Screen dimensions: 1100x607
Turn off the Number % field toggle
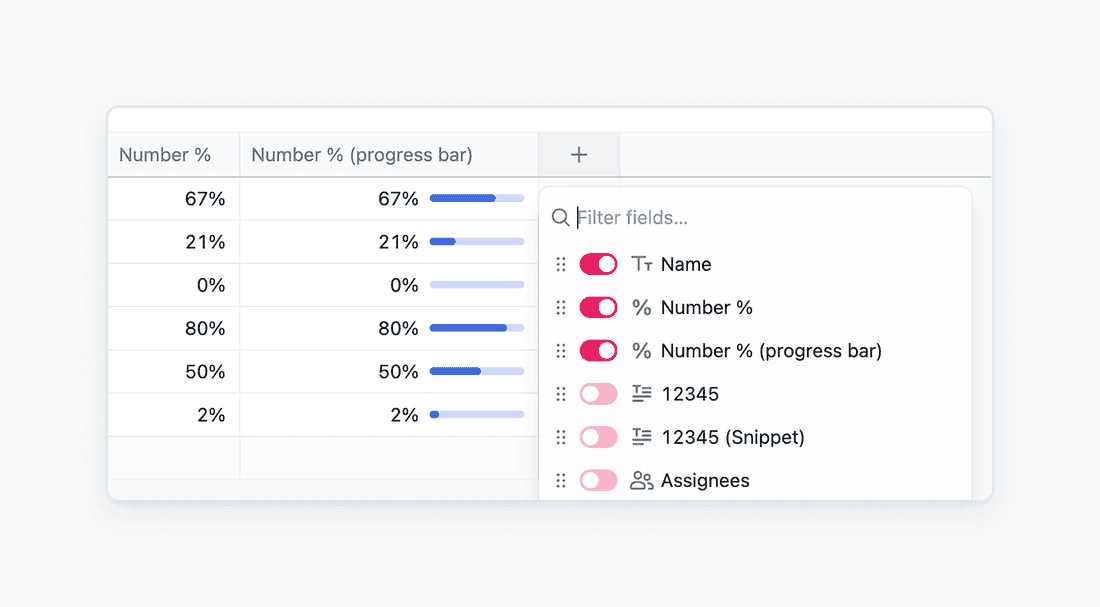[598, 307]
